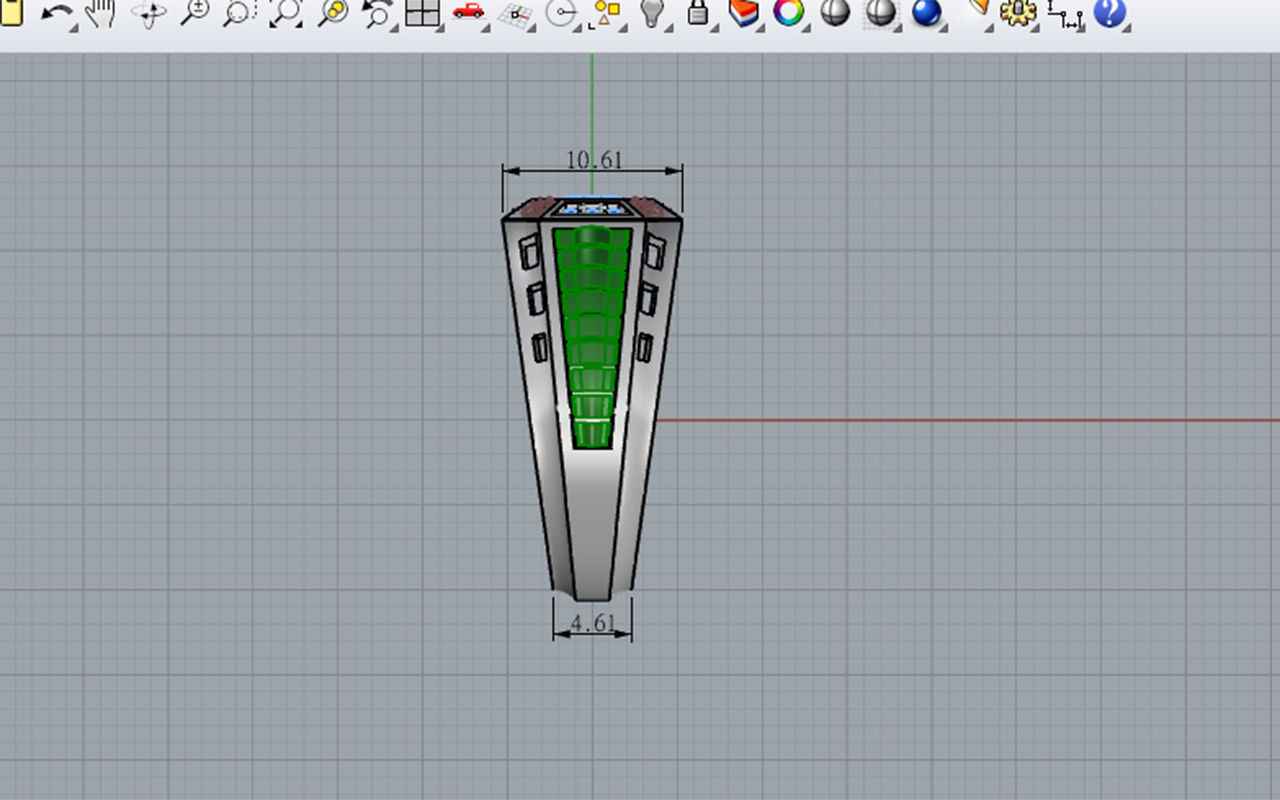Click the Undo View Change icon
The width and height of the screenshot is (1280, 800).
377,13
